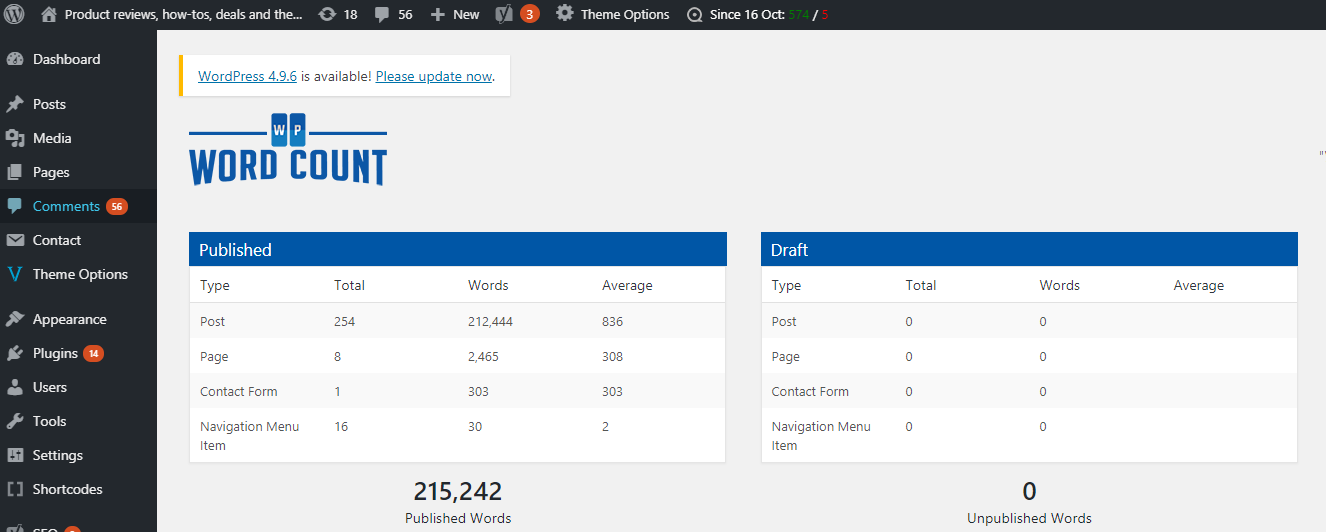Screen dimensions: 1326x532
Task: Click Navigation Menu Item total 16
Action: pyautogui.click(x=341, y=426)
